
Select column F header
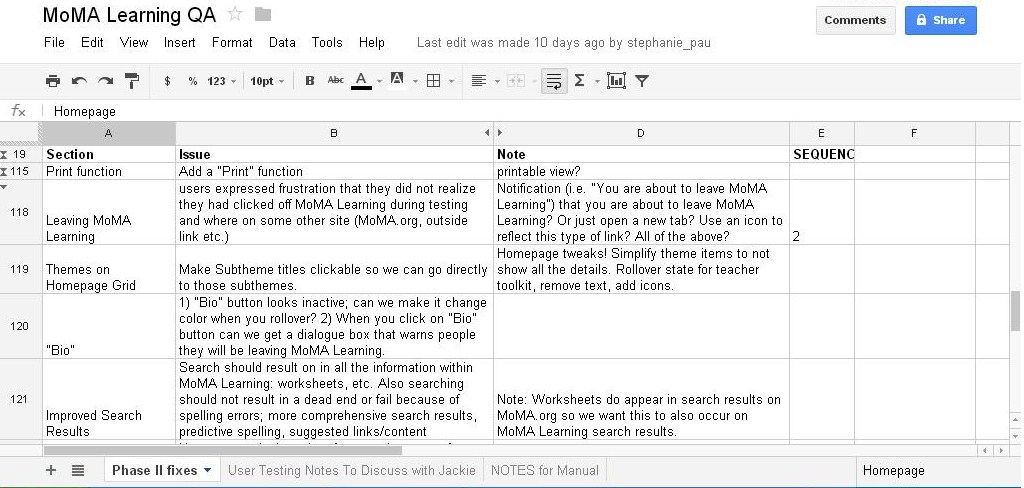pos(914,133)
